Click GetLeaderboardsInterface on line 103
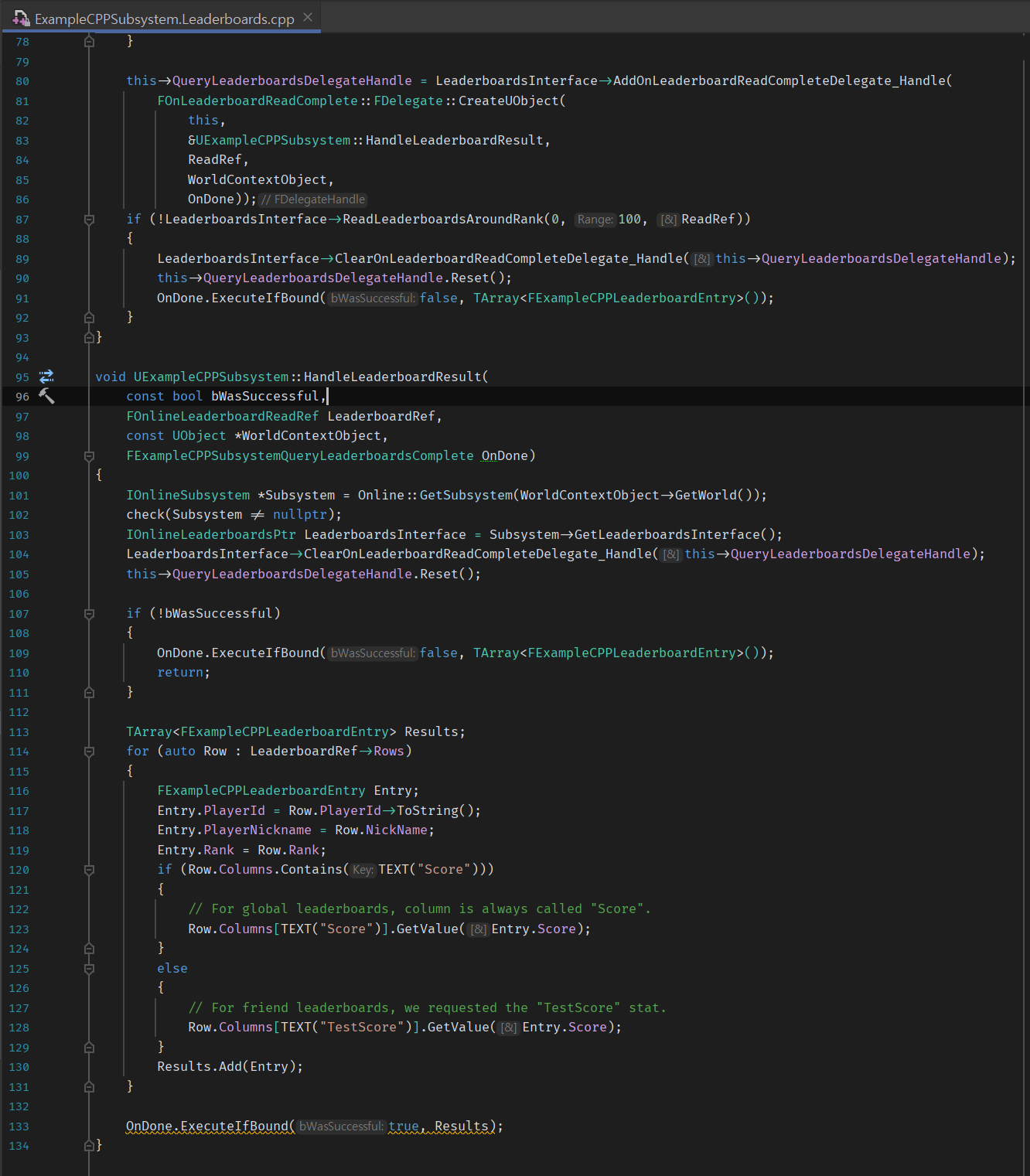Viewport: 1030px width, 1176px height. 667,534
